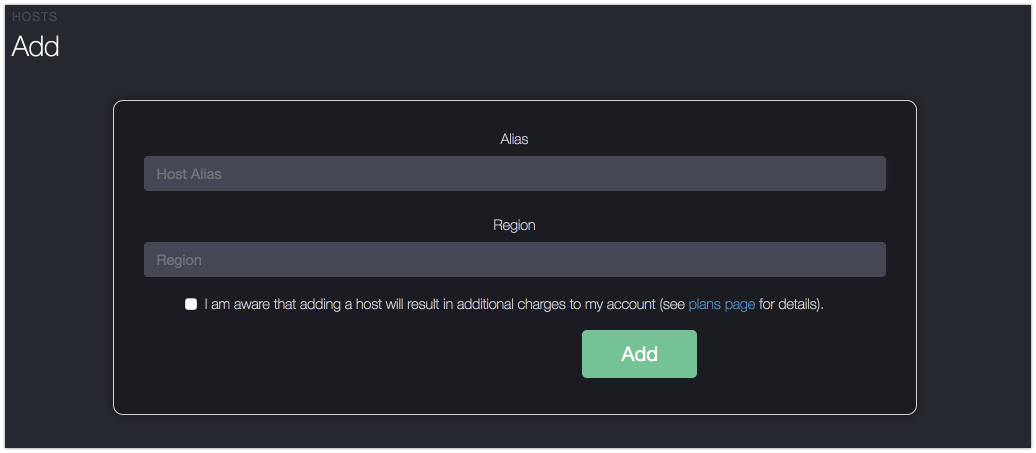Place cursor in the Alias text box

coord(515,174)
